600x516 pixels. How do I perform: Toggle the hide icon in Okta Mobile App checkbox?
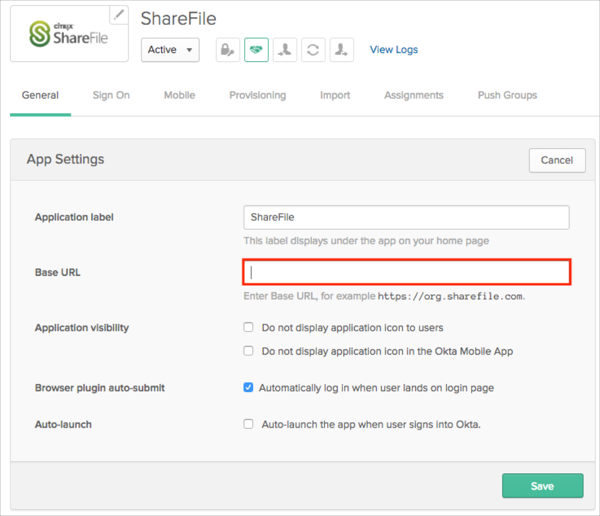click(x=249, y=351)
